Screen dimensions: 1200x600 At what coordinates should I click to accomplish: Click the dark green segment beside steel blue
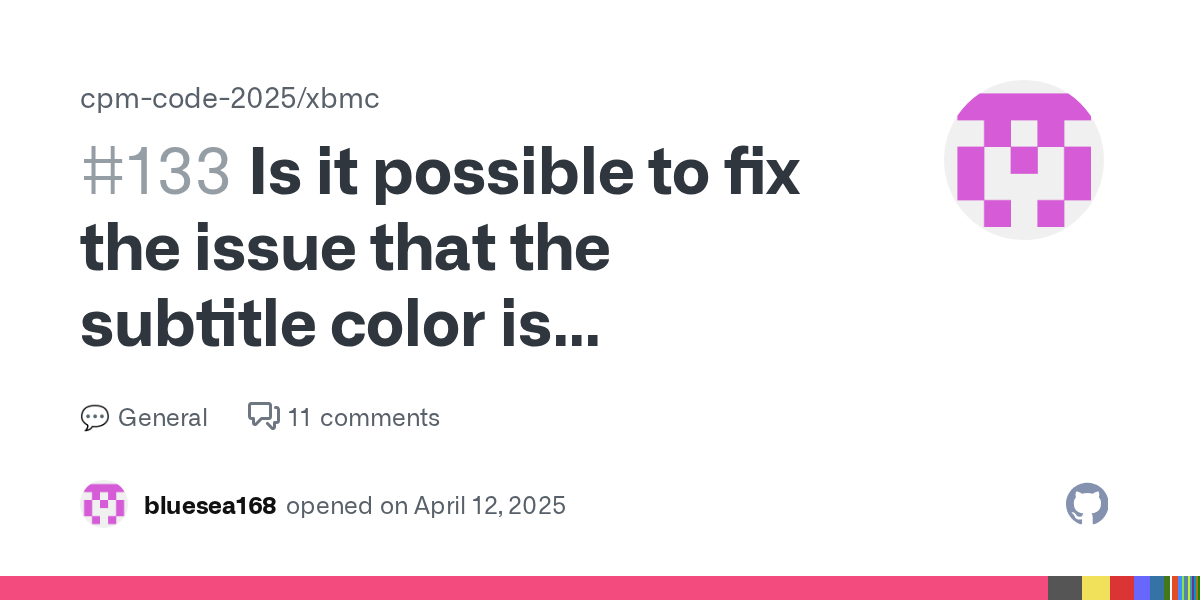(x=1167, y=588)
